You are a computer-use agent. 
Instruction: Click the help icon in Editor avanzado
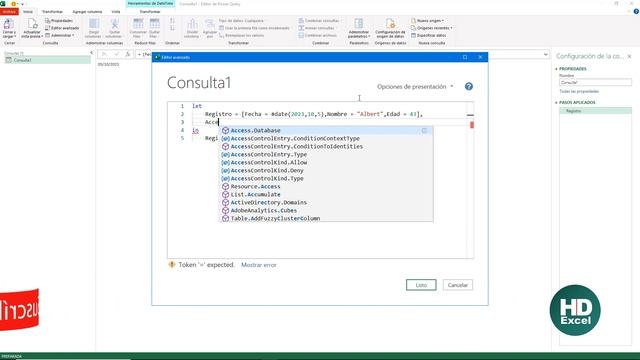pyautogui.click(x=469, y=86)
